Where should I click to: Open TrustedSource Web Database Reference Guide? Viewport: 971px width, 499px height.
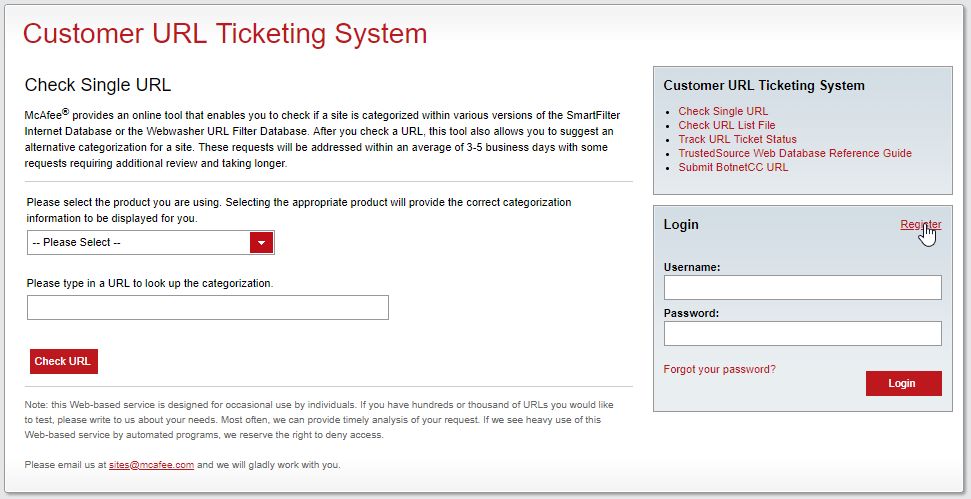795,153
